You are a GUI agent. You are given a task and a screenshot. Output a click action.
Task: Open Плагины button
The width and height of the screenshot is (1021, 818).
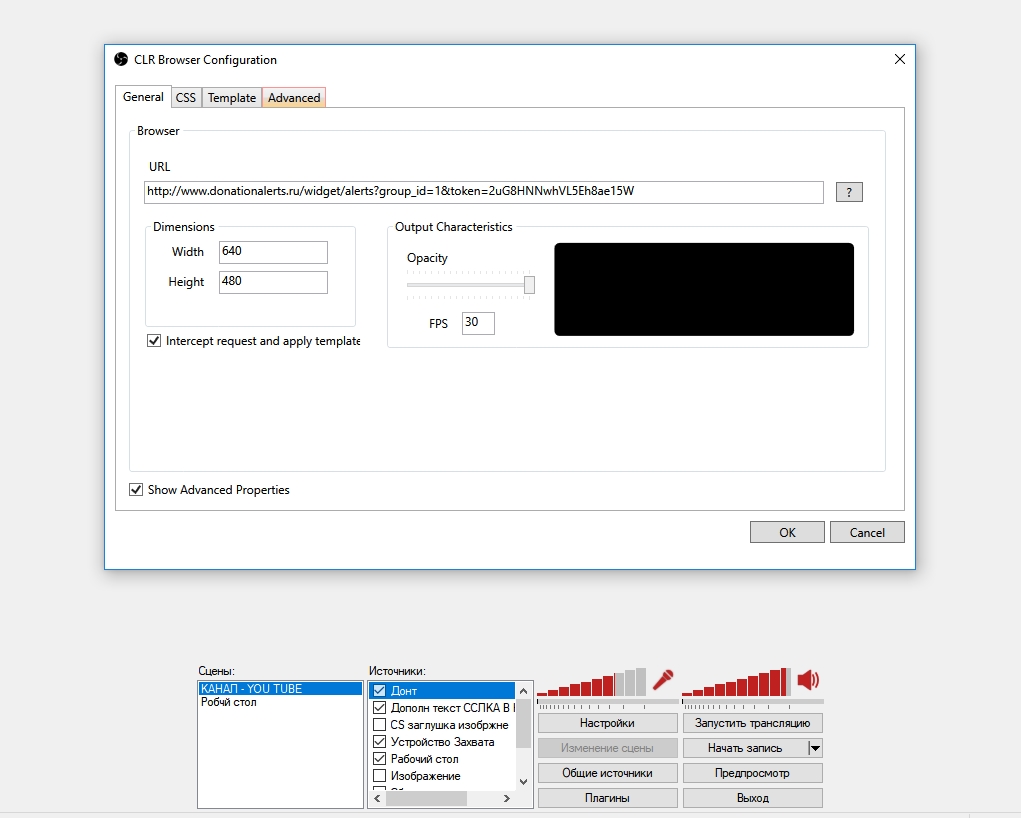pos(608,798)
